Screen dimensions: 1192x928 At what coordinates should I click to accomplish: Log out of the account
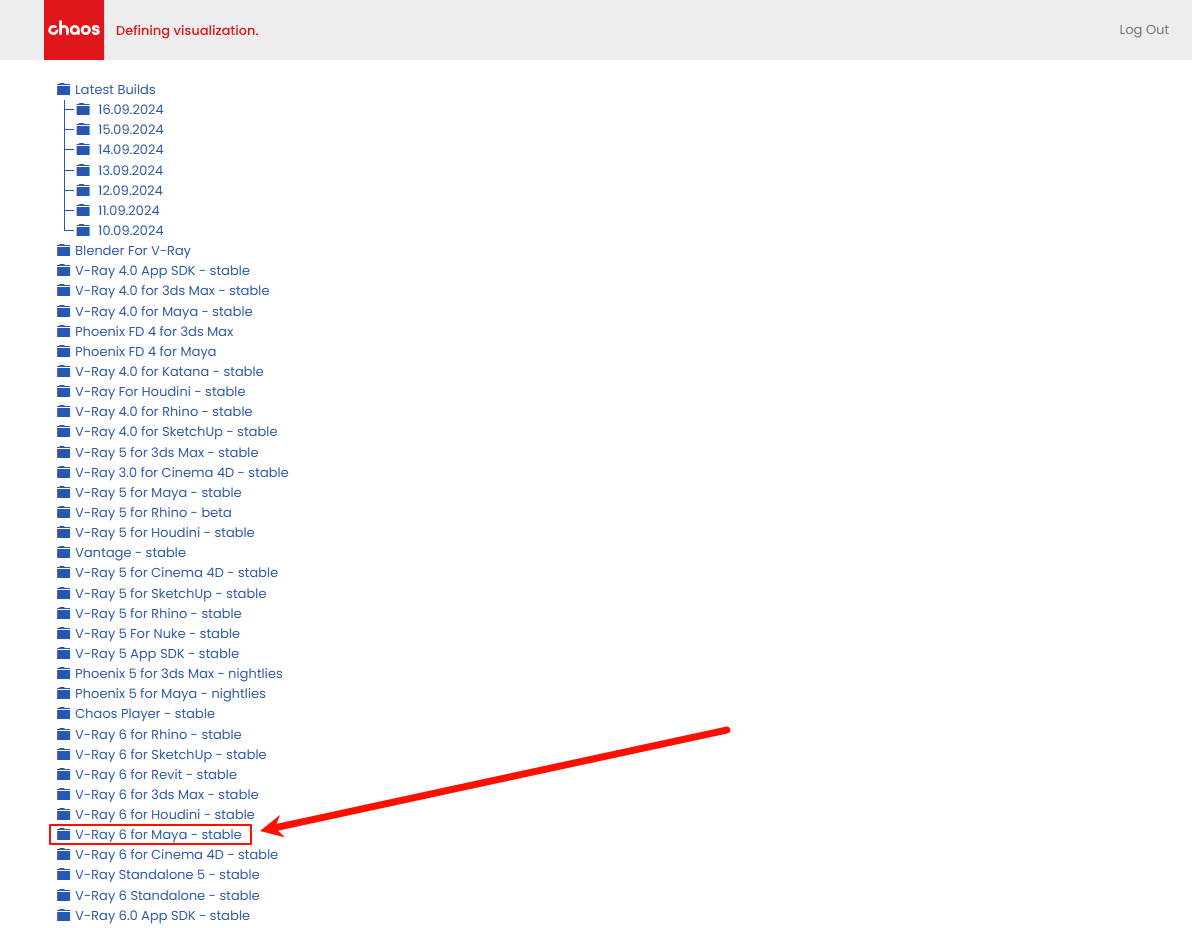[1143, 30]
